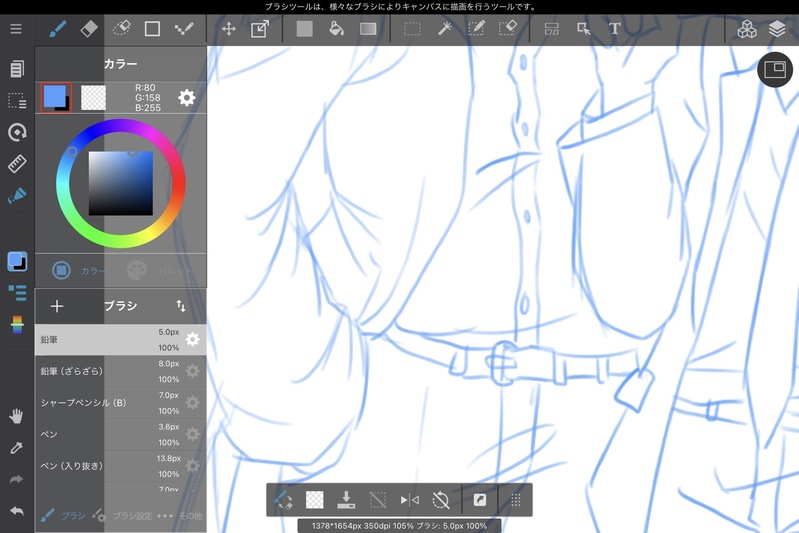Image resolution: width=799 pixels, height=533 pixels.
Task: Open the rotate canvas menu
Action: click(17, 132)
